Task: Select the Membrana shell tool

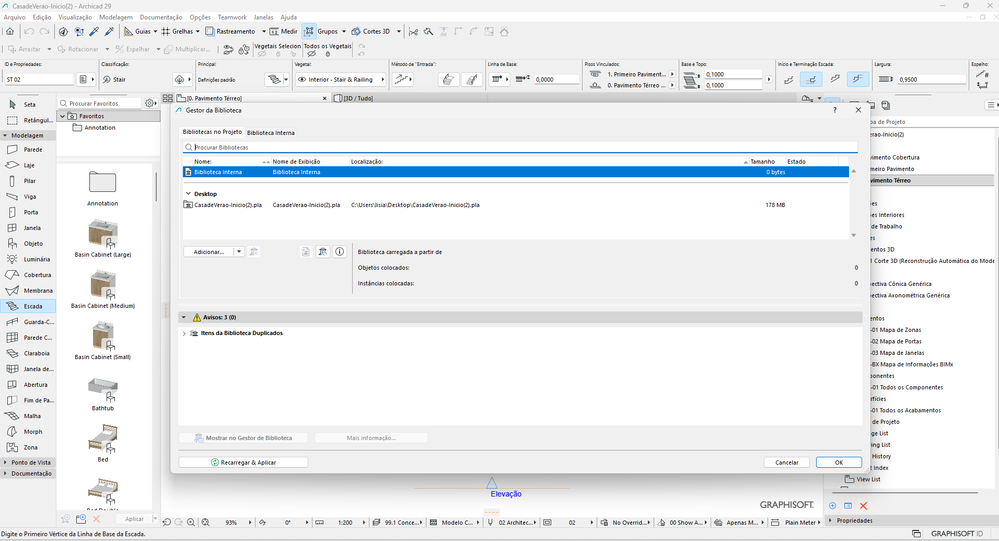Action: (x=27, y=291)
